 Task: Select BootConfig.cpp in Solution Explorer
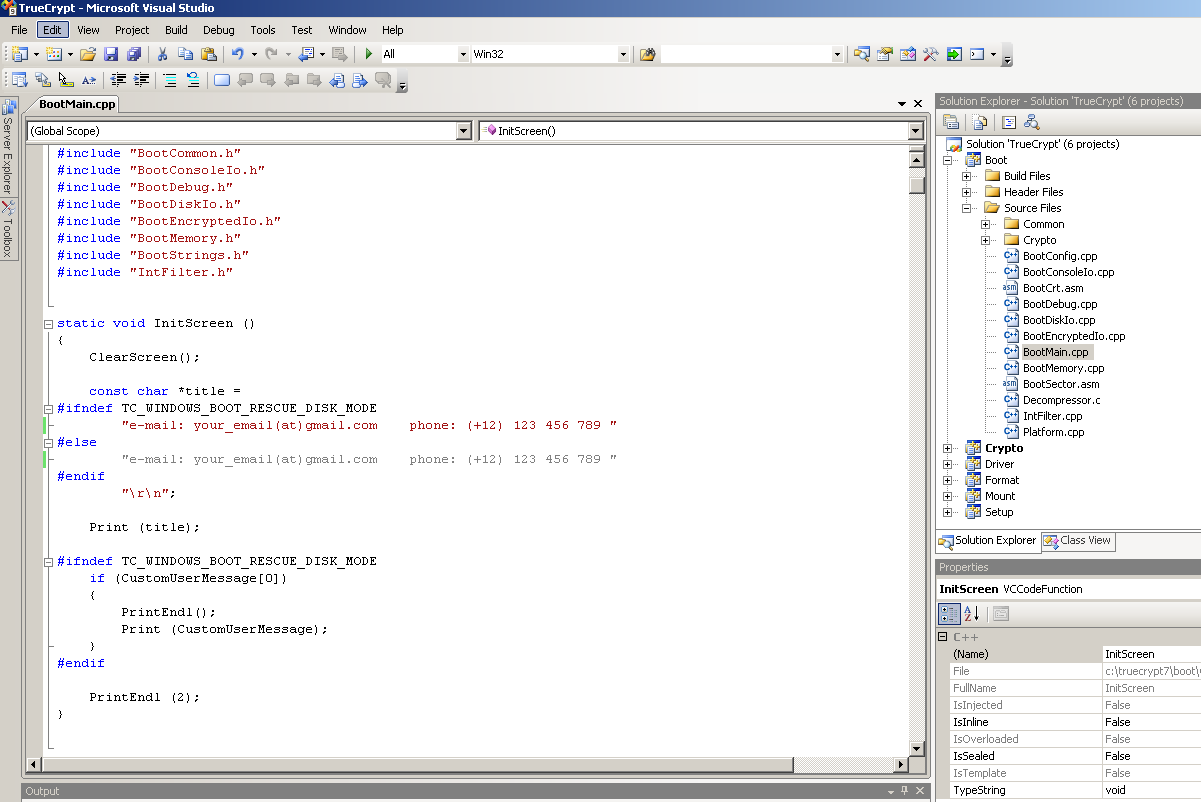point(1060,256)
